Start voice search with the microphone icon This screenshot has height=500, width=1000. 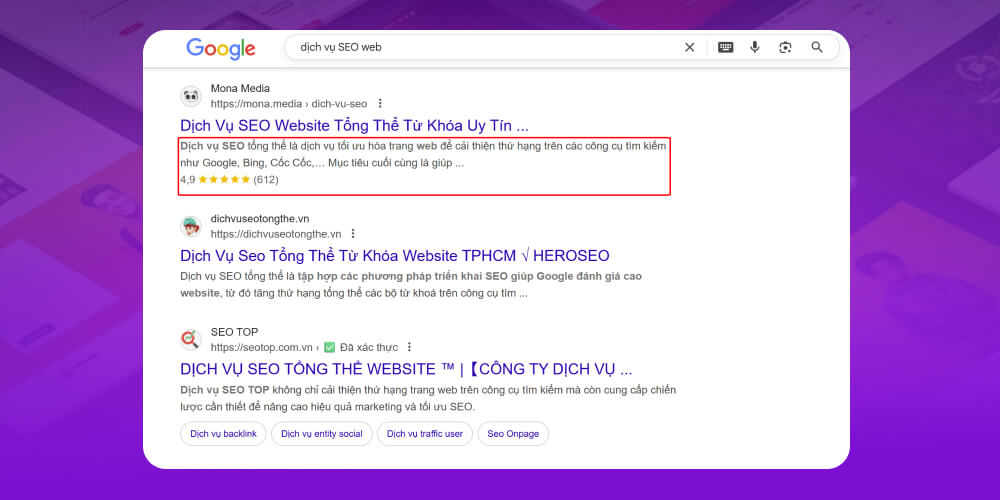click(x=755, y=47)
